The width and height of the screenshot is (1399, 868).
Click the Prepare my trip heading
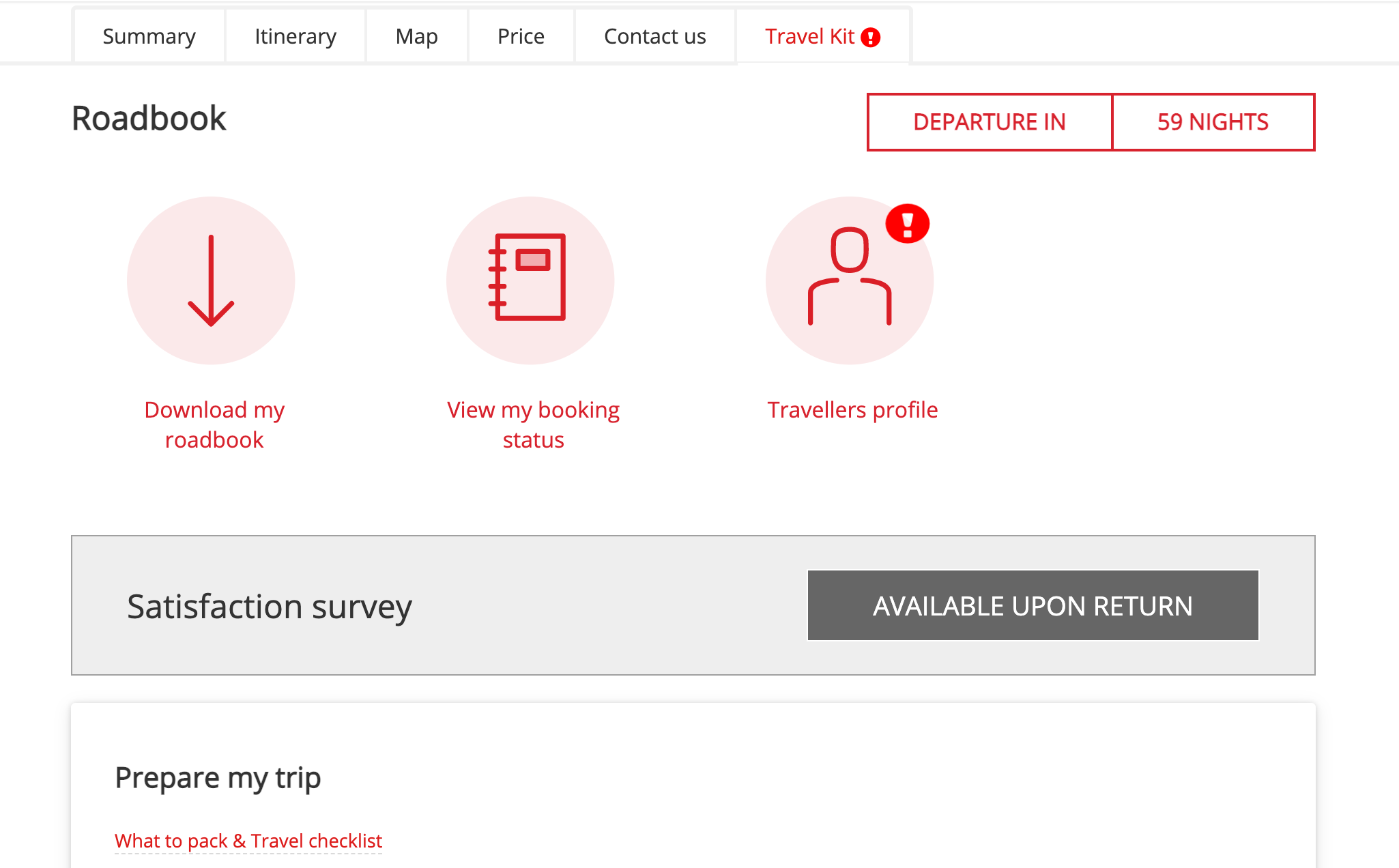tap(218, 778)
